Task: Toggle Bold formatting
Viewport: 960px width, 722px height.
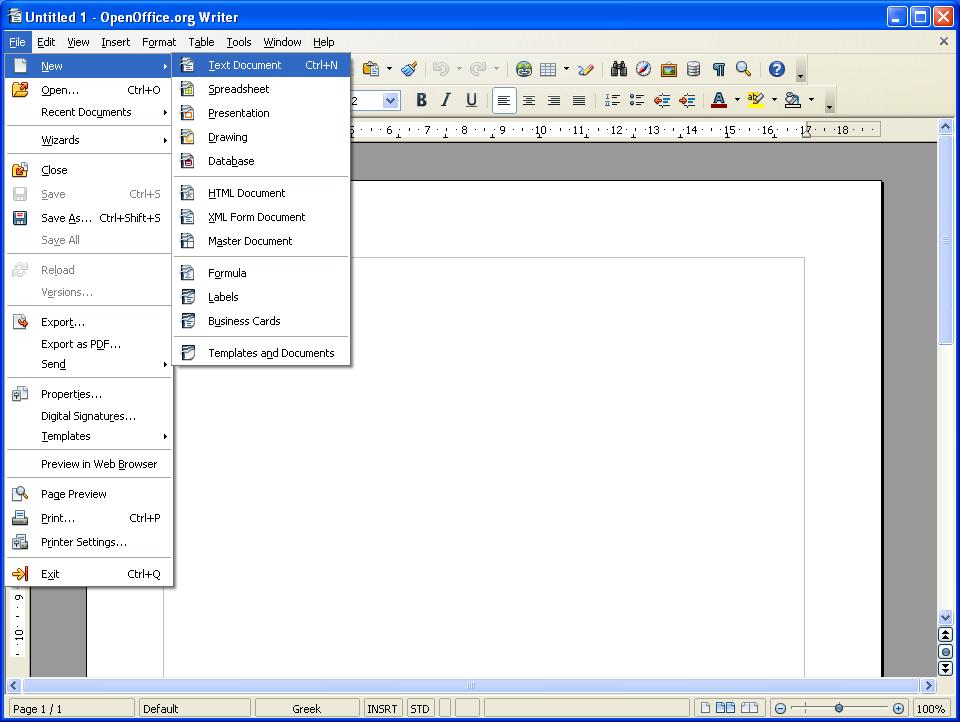Action: pos(421,100)
